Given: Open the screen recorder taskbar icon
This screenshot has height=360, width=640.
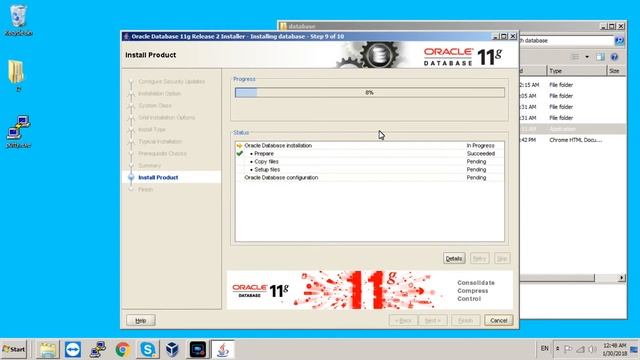Looking at the screenshot, I should point(198,350).
